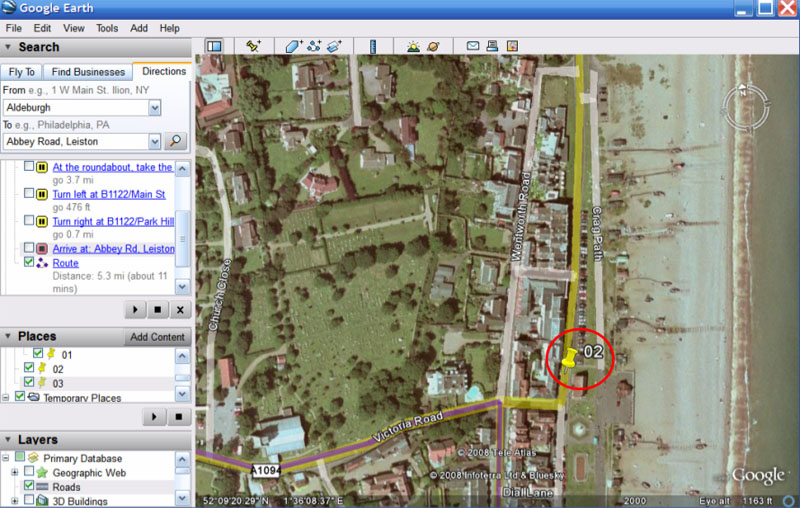800x508 pixels.
Task: Add a placemark with pushpin tool
Action: 253,46
